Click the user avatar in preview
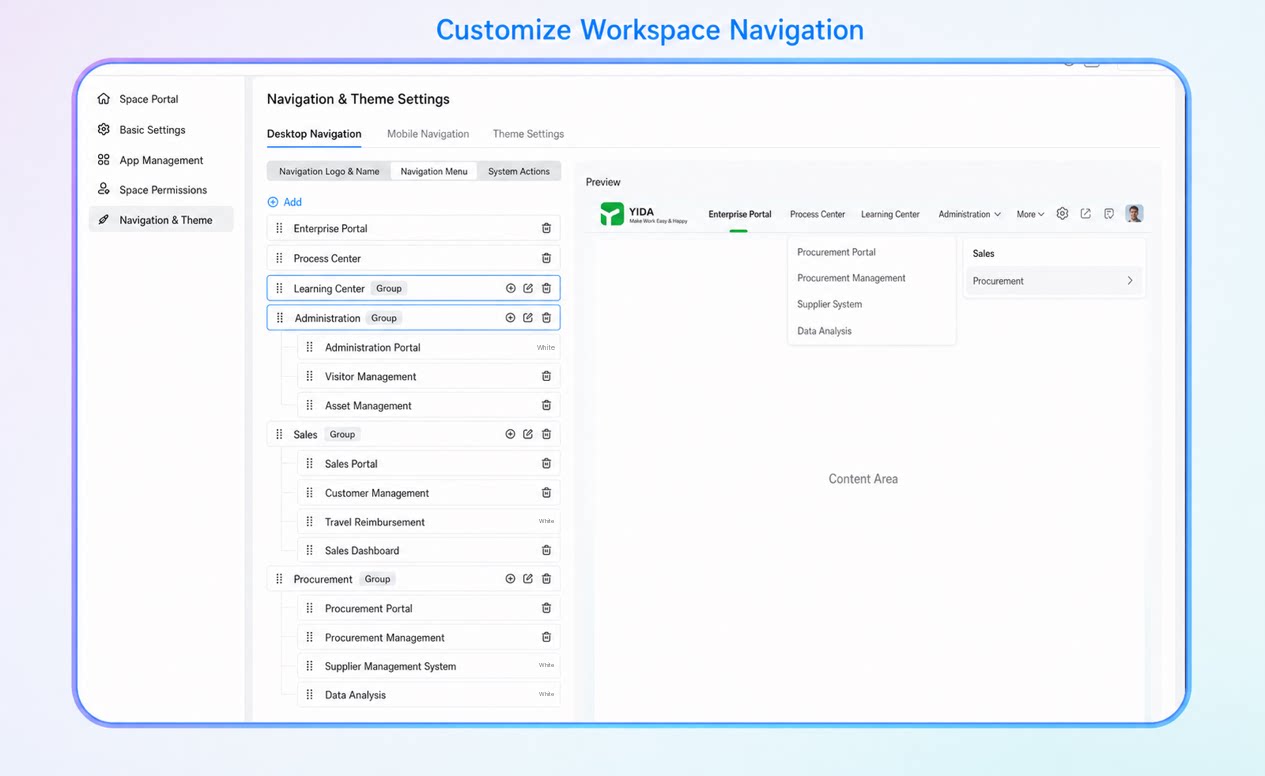The width and height of the screenshot is (1265, 776). [1134, 214]
